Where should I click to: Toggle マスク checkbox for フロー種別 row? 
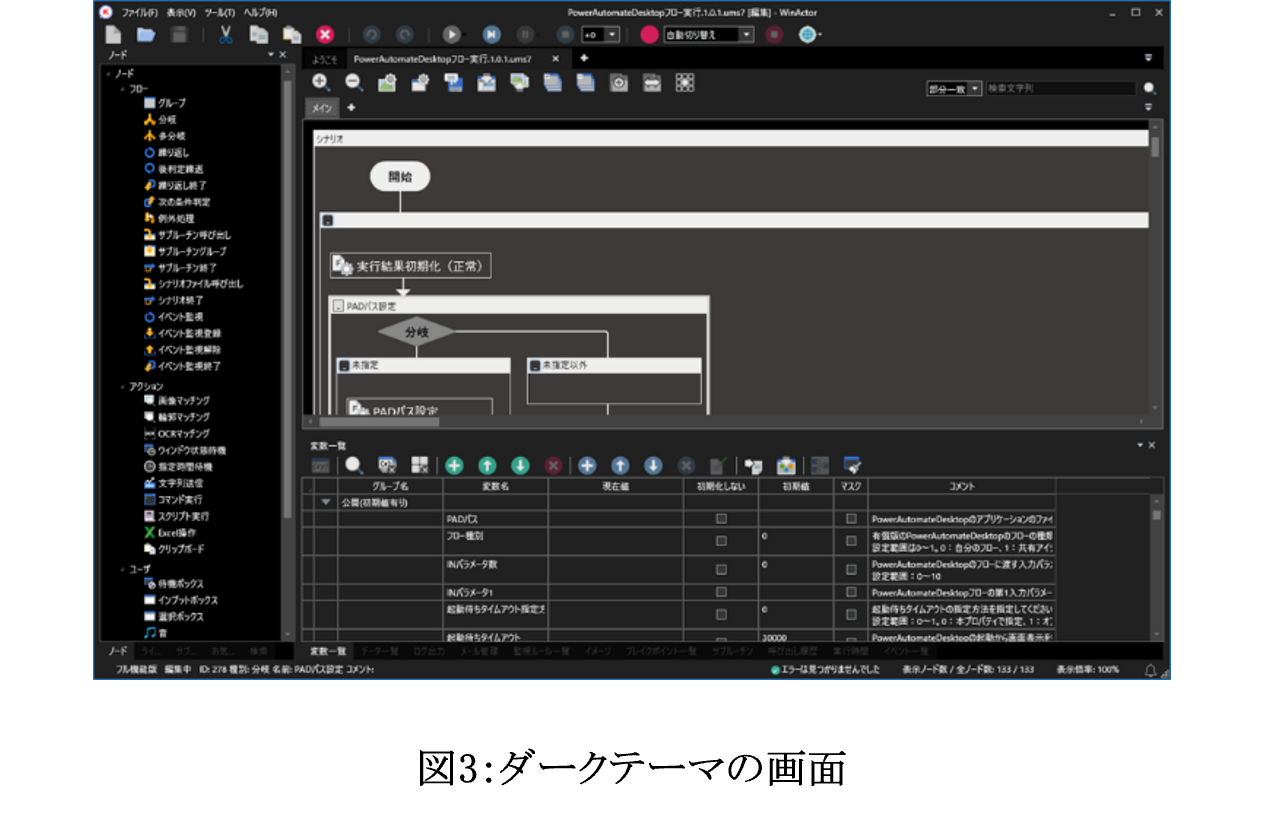coord(852,541)
